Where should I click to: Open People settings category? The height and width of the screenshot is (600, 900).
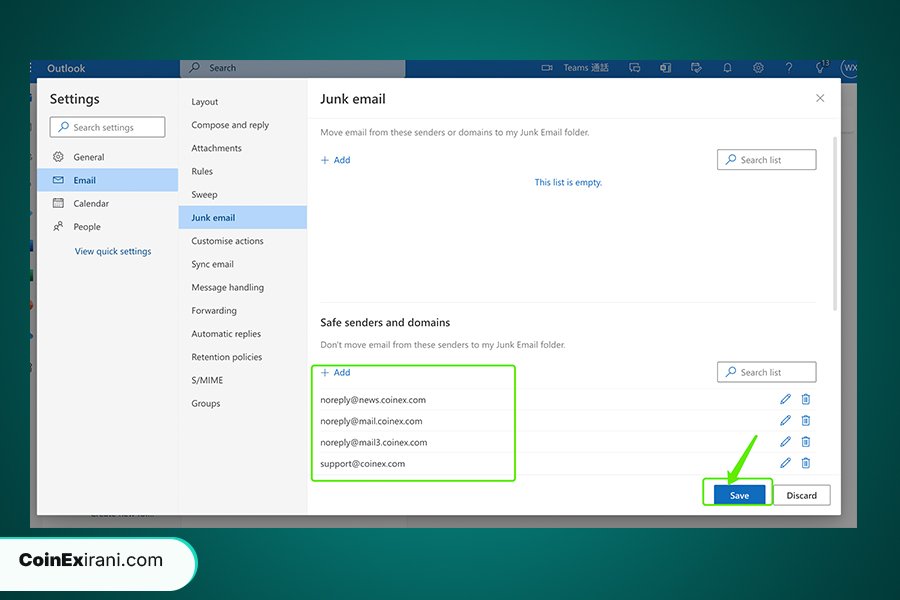(x=107, y=226)
